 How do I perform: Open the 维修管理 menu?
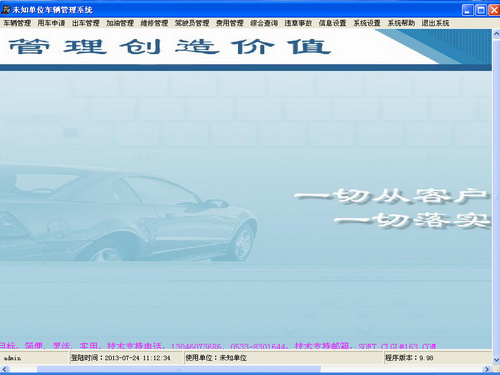154,23
